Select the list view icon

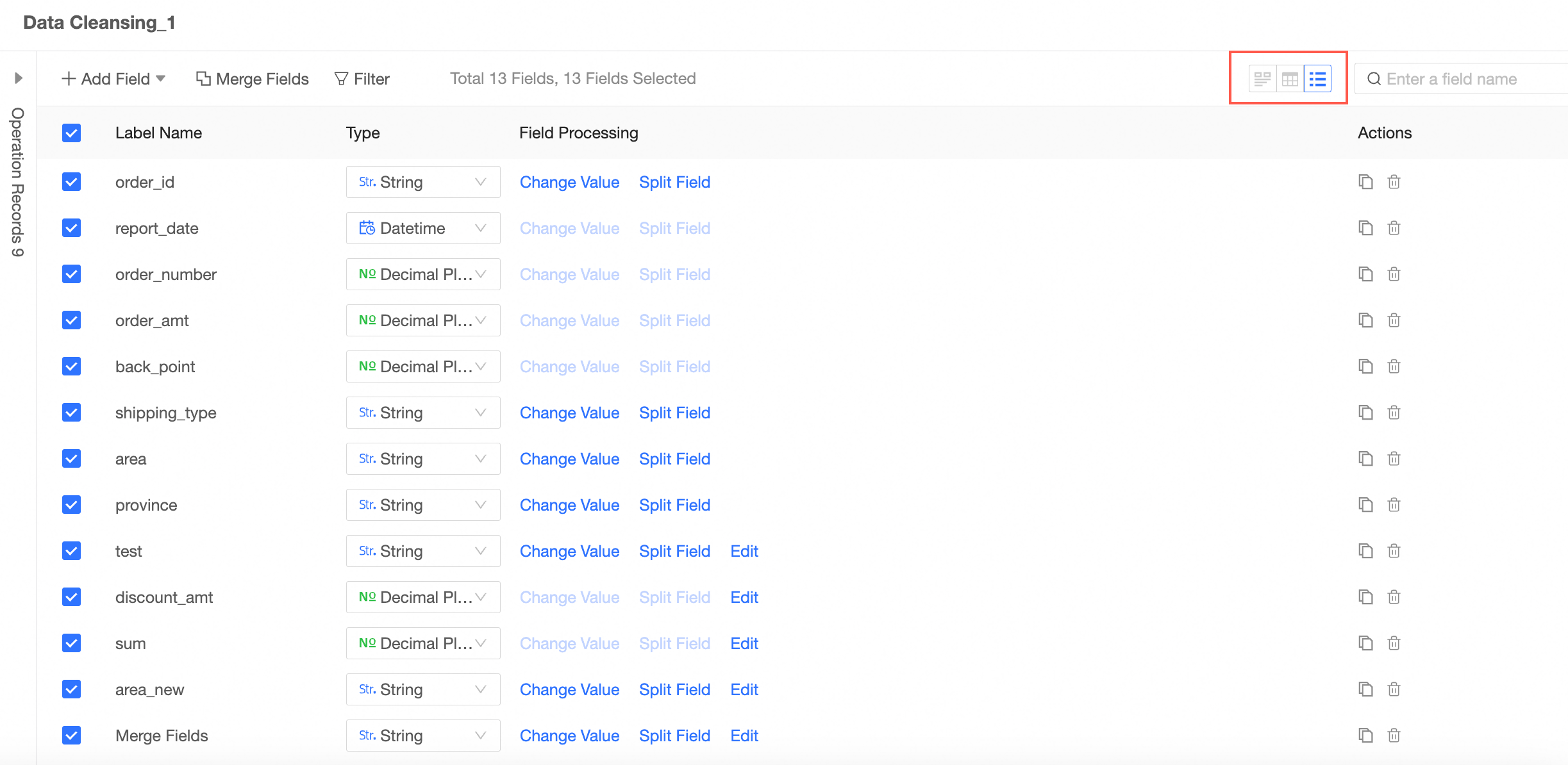pyautogui.click(x=1317, y=79)
